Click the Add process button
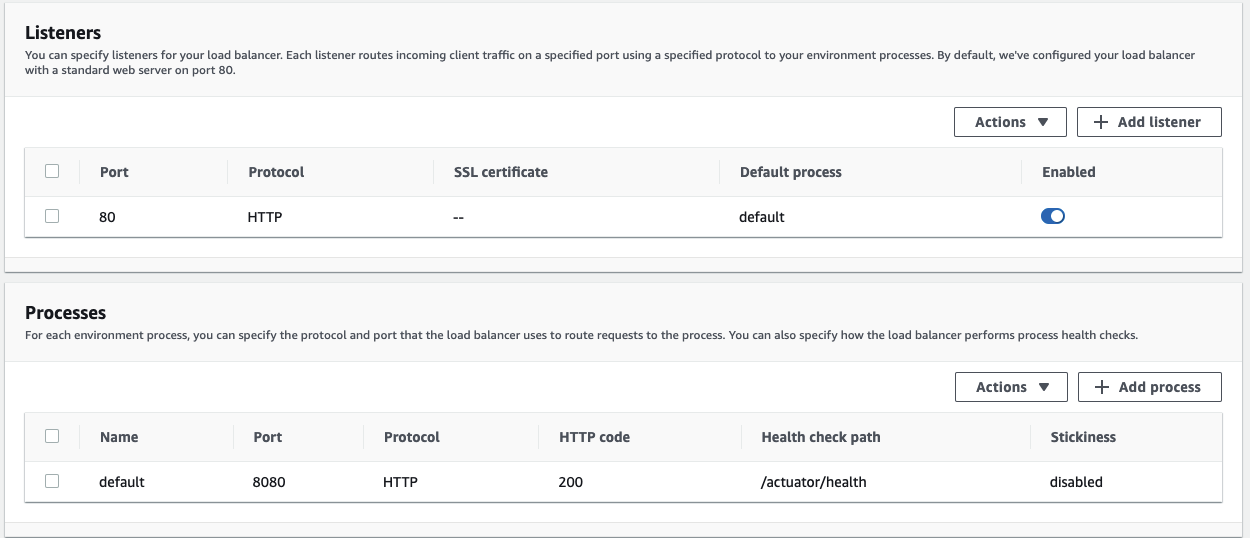1250x538 pixels. [1150, 387]
